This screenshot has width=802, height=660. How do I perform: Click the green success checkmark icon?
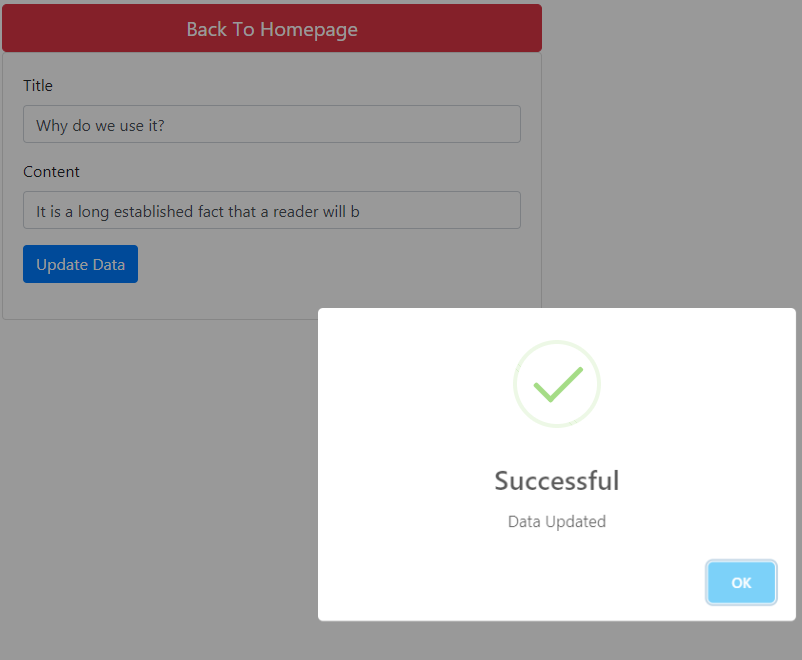[x=558, y=384]
